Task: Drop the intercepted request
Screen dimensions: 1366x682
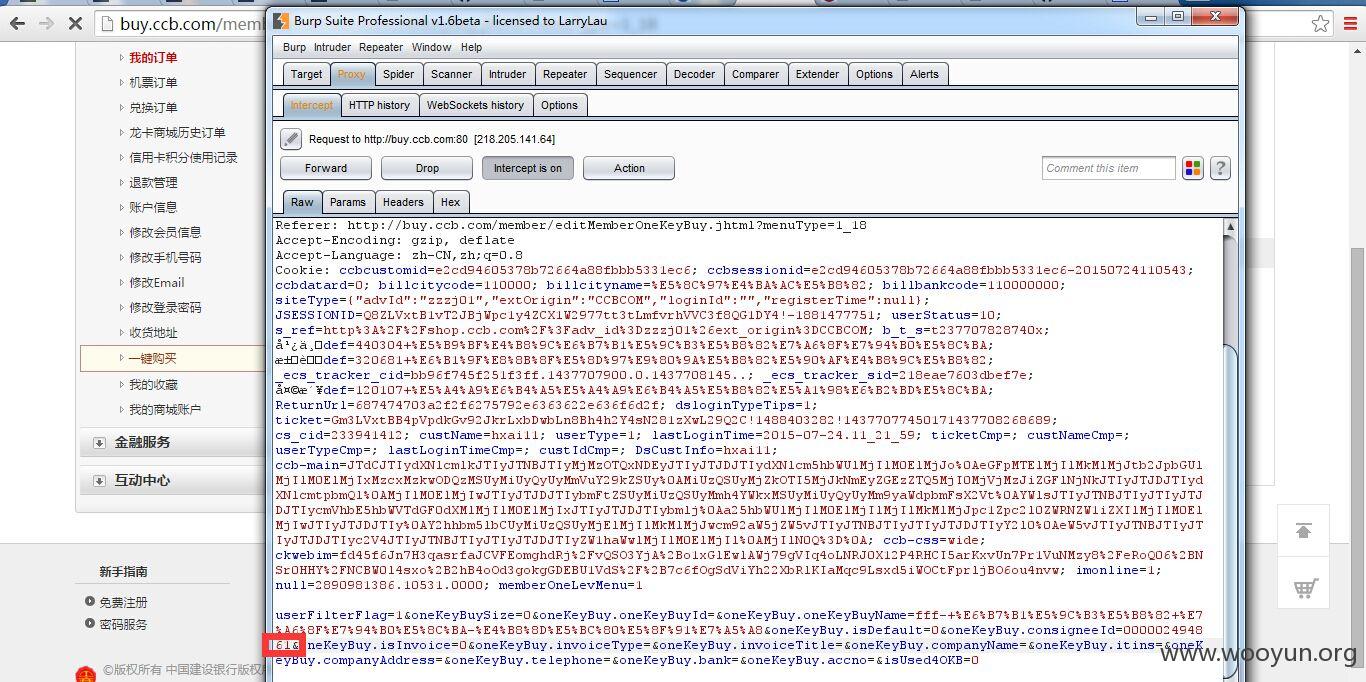Action: [x=427, y=168]
